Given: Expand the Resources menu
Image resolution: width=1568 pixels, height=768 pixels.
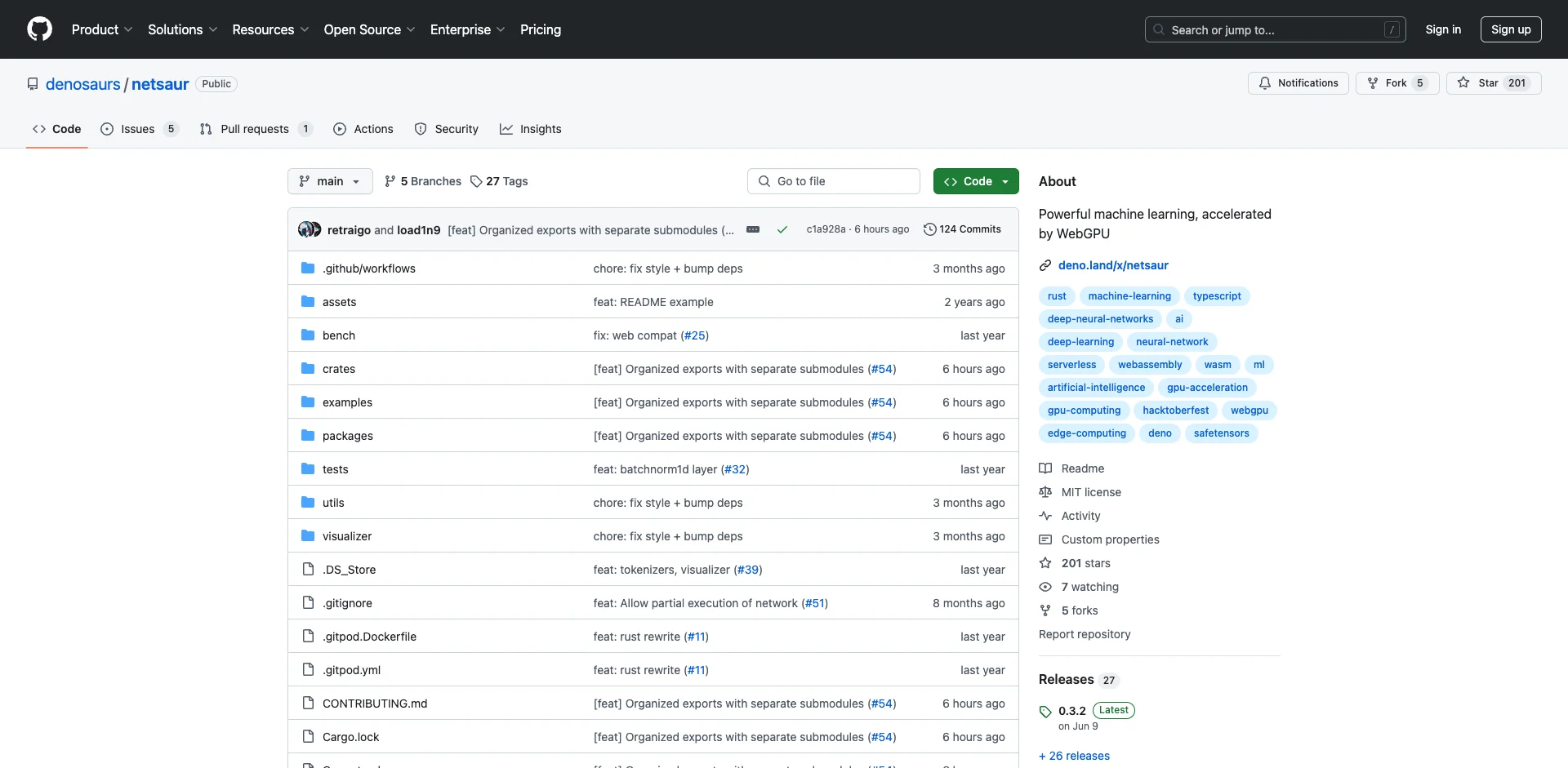Looking at the screenshot, I should (270, 29).
